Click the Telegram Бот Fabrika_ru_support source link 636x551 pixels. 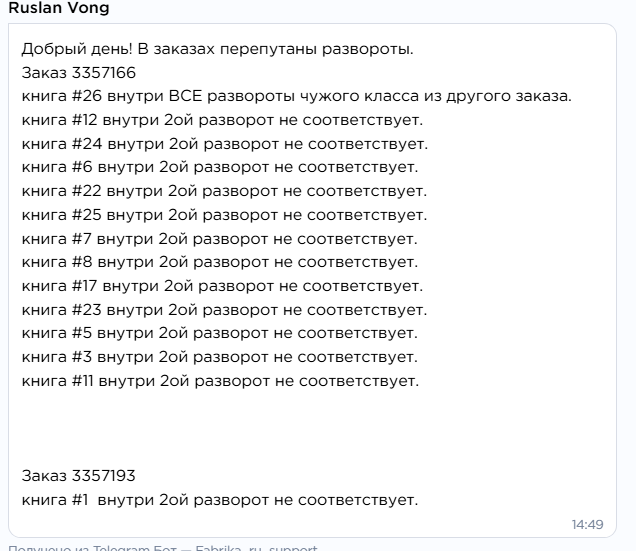163,547
